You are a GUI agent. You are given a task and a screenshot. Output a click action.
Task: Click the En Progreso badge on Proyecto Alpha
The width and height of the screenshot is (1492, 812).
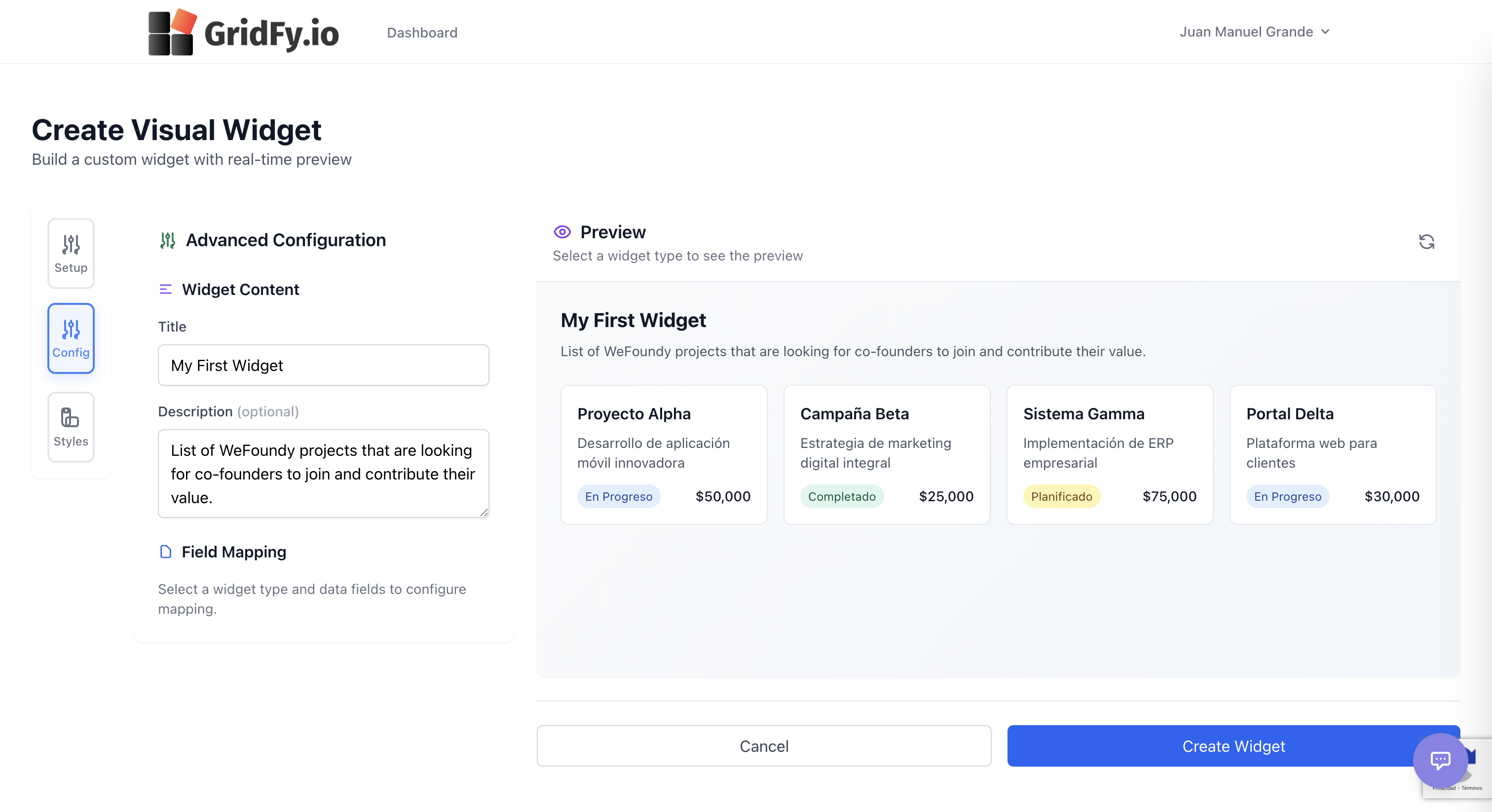[619, 496]
